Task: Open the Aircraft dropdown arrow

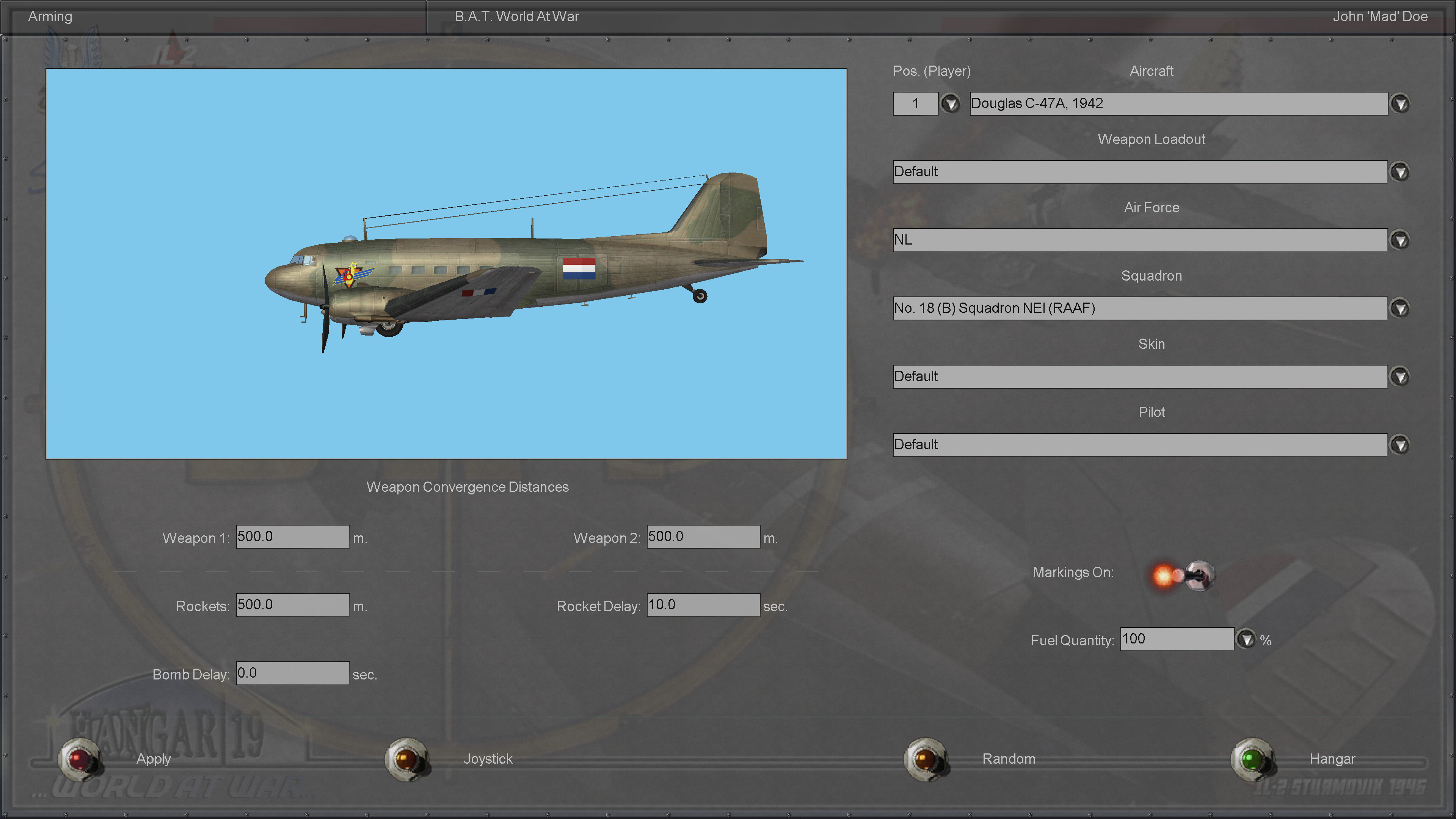Action: pyautogui.click(x=1400, y=104)
